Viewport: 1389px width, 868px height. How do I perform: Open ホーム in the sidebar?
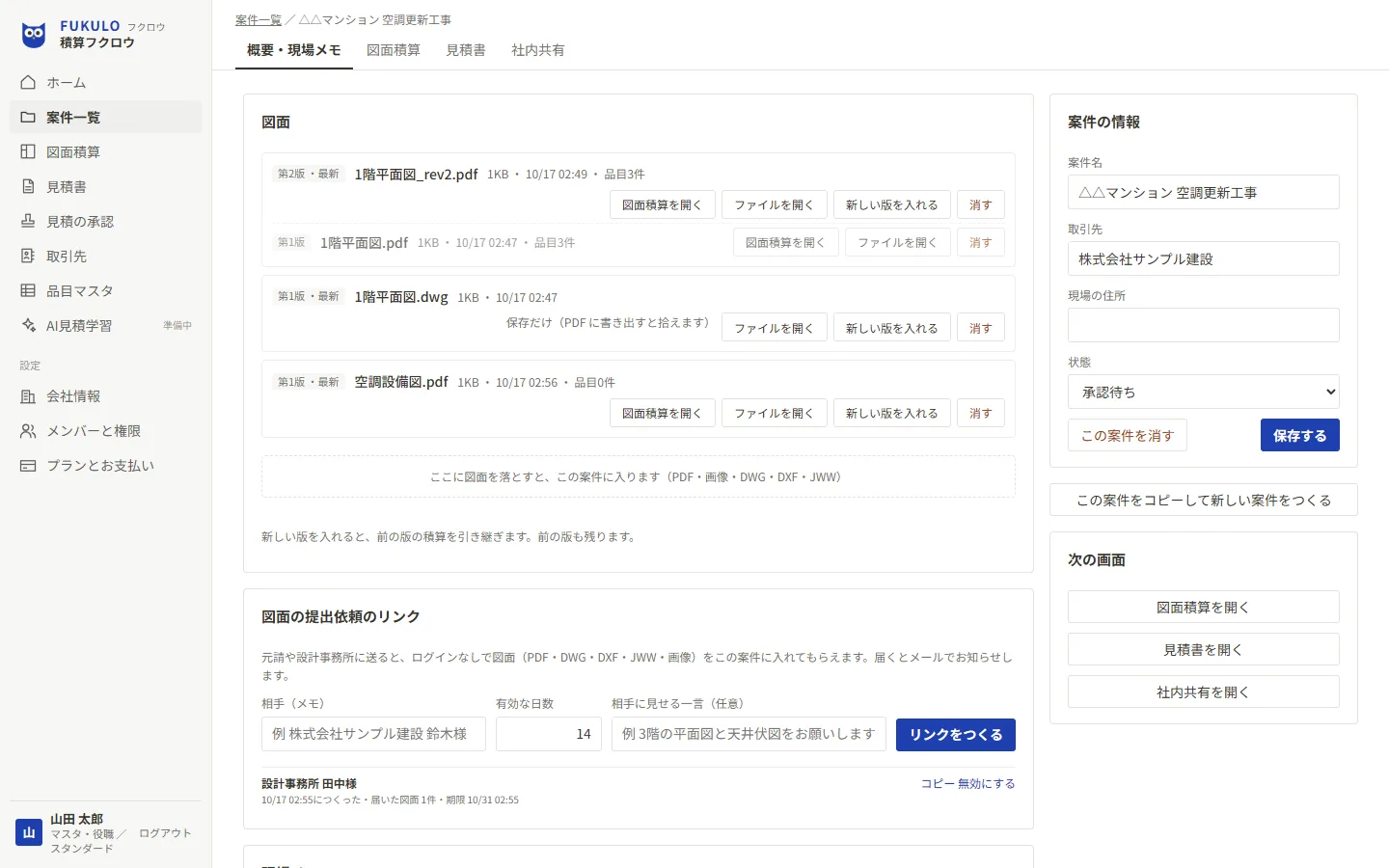(x=106, y=82)
